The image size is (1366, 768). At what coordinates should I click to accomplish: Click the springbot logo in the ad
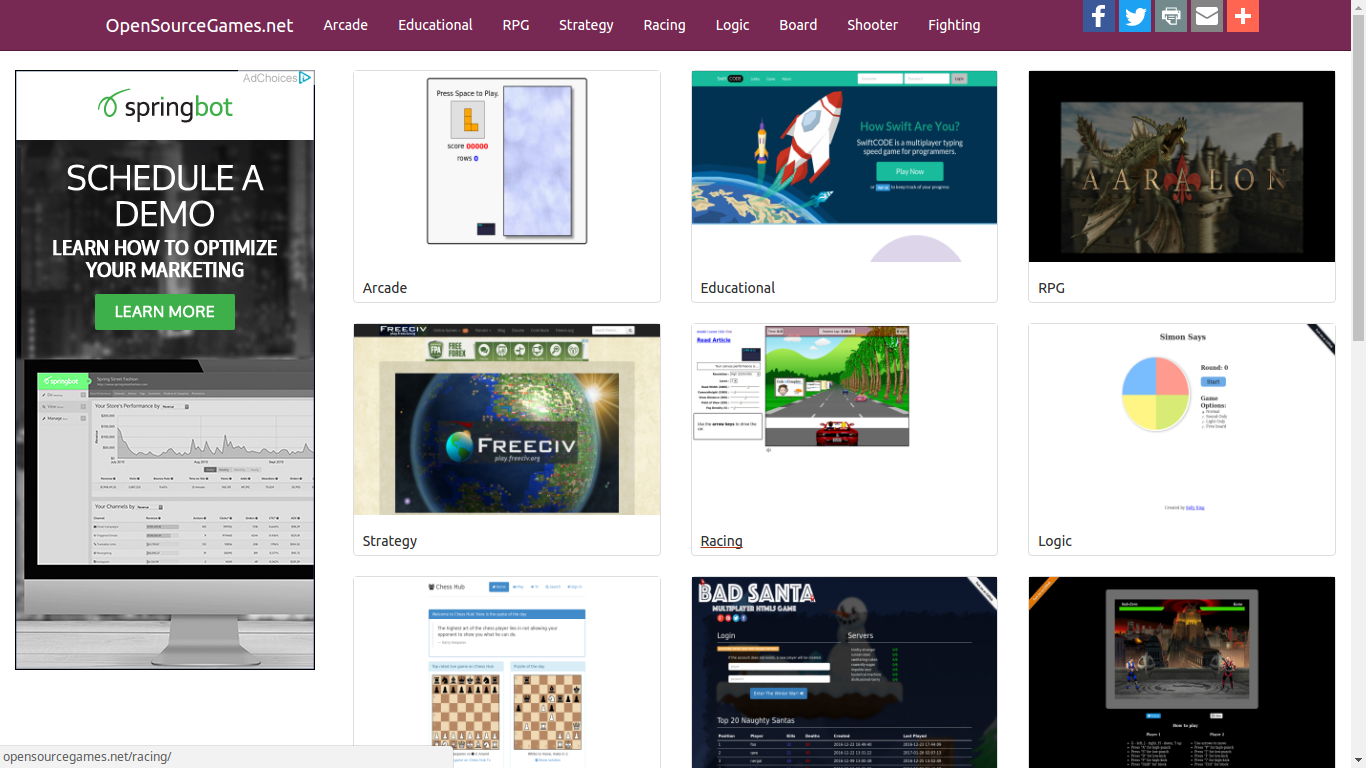(165, 105)
